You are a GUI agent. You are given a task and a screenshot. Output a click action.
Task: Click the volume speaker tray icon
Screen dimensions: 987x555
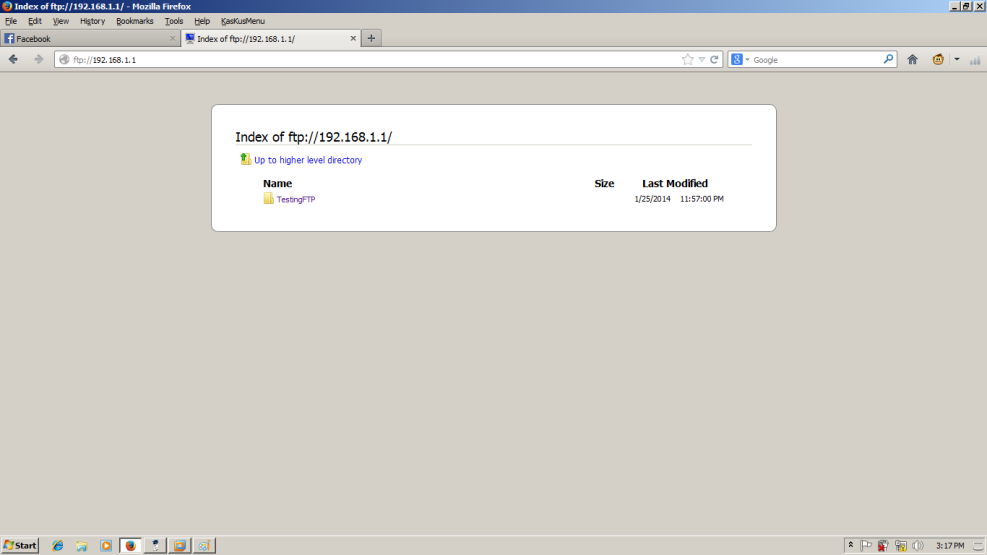(x=918, y=546)
